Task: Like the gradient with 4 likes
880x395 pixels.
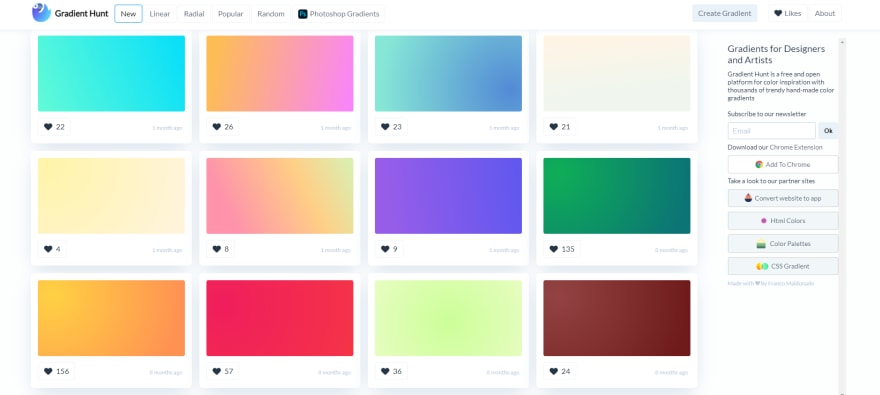Action: tap(52, 249)
